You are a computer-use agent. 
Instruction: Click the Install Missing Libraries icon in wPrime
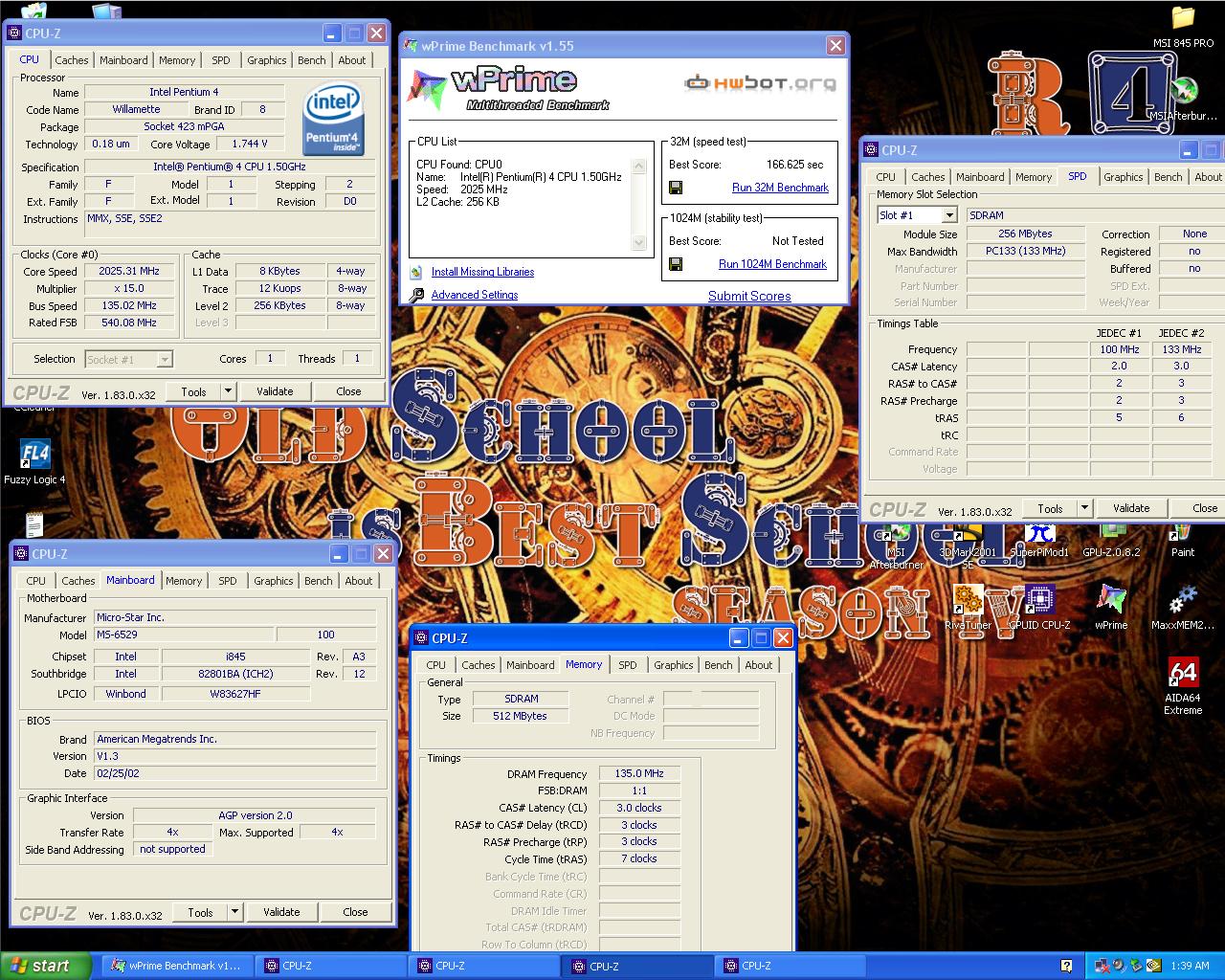point(416,272)
